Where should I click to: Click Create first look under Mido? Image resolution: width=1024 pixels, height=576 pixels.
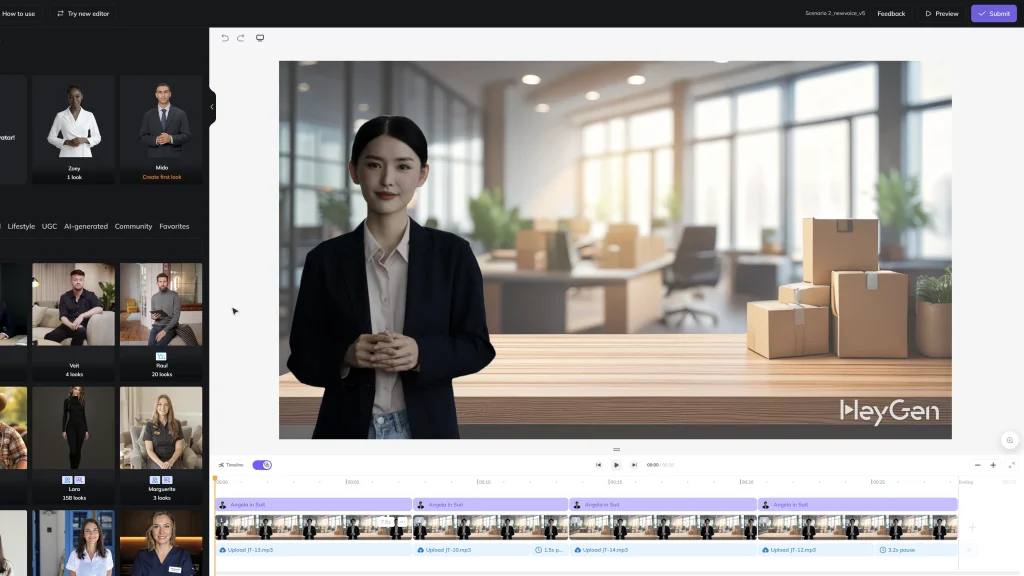[x=161, y=176]
